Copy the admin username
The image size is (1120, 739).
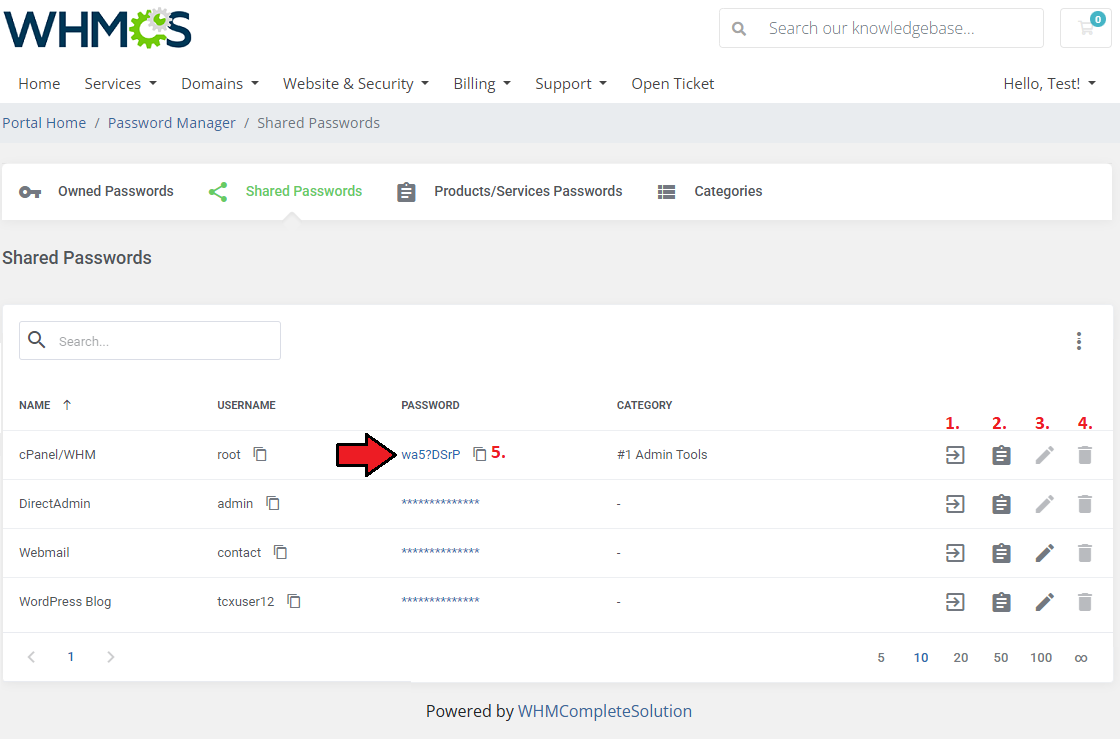[273, 503]
